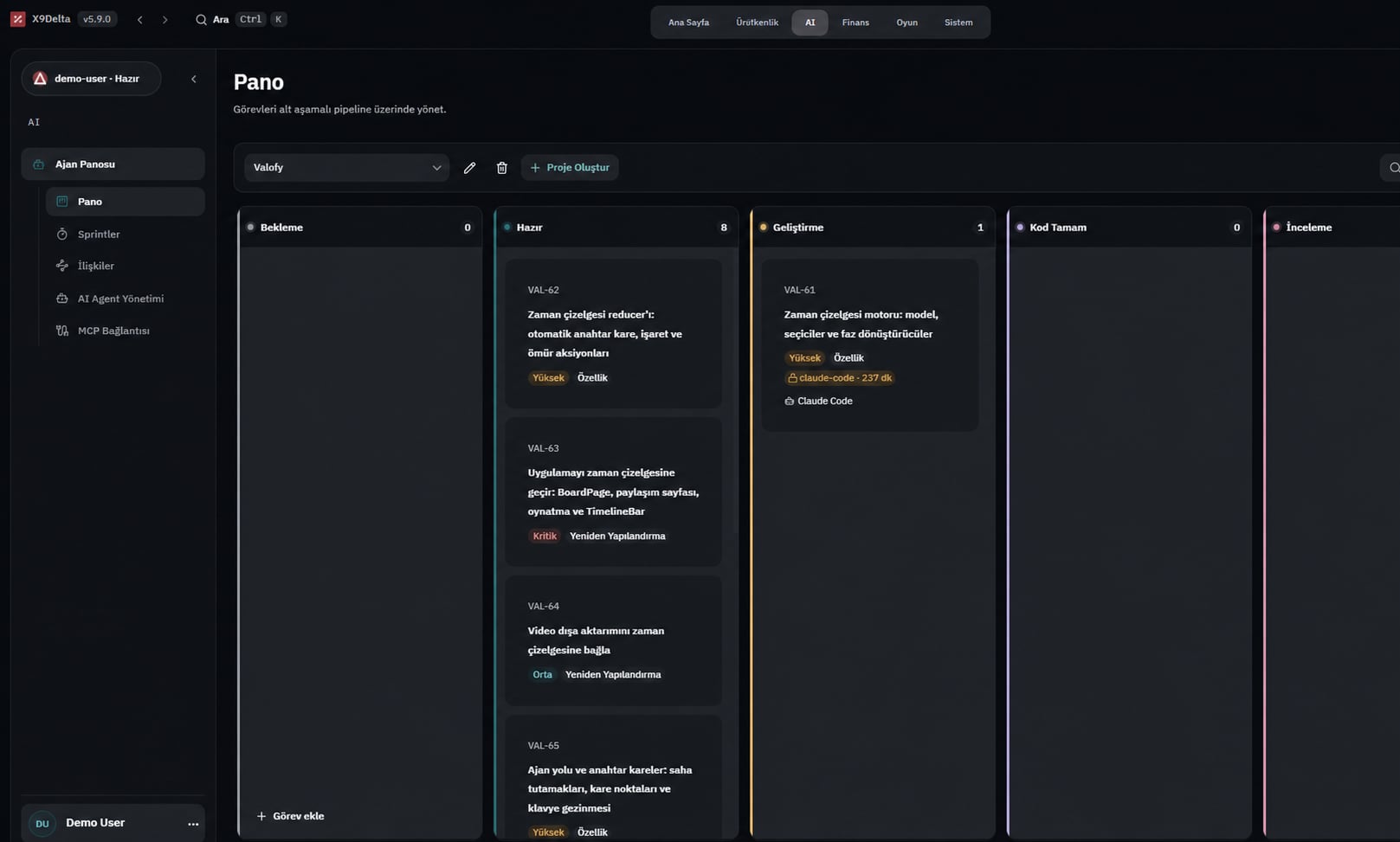Open MCP Bağlantısı page

click(x=126, y=331)
